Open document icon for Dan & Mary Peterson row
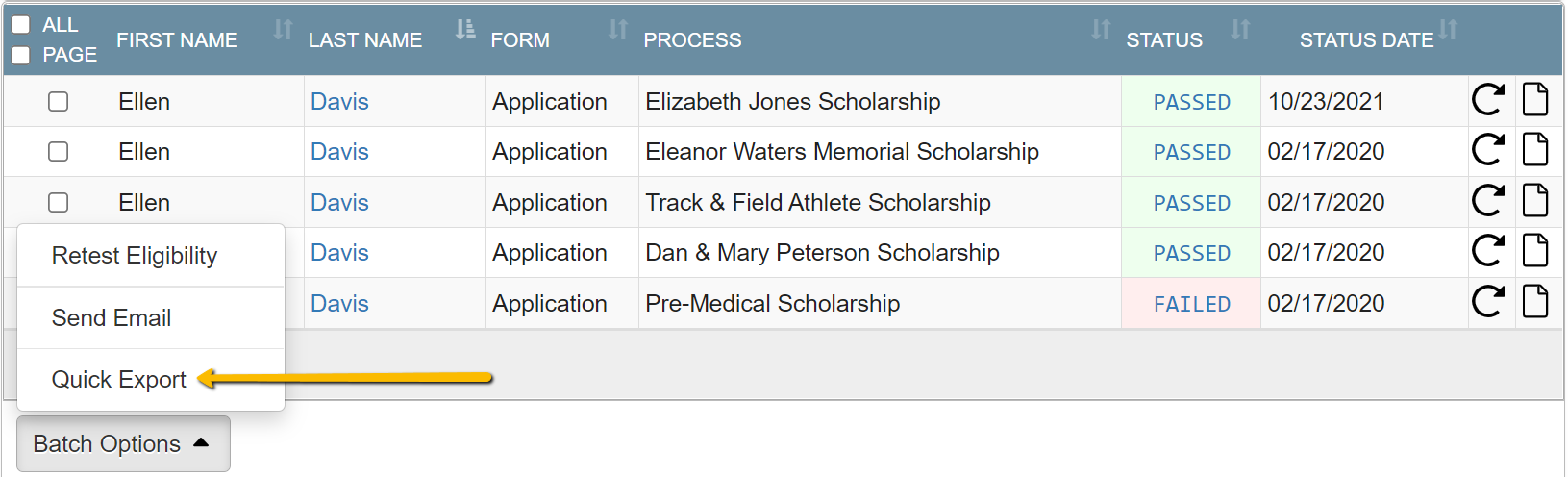 click(x=1535, y=250)
